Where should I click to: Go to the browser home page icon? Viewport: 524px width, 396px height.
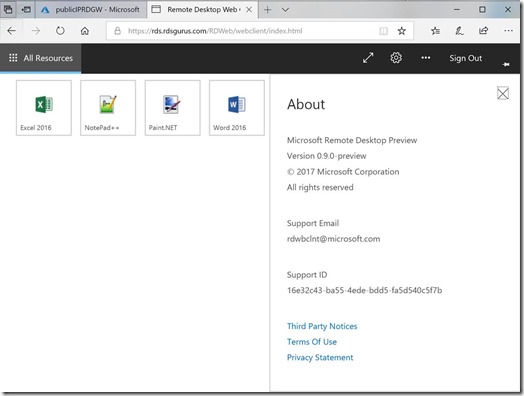coord(85,31)
